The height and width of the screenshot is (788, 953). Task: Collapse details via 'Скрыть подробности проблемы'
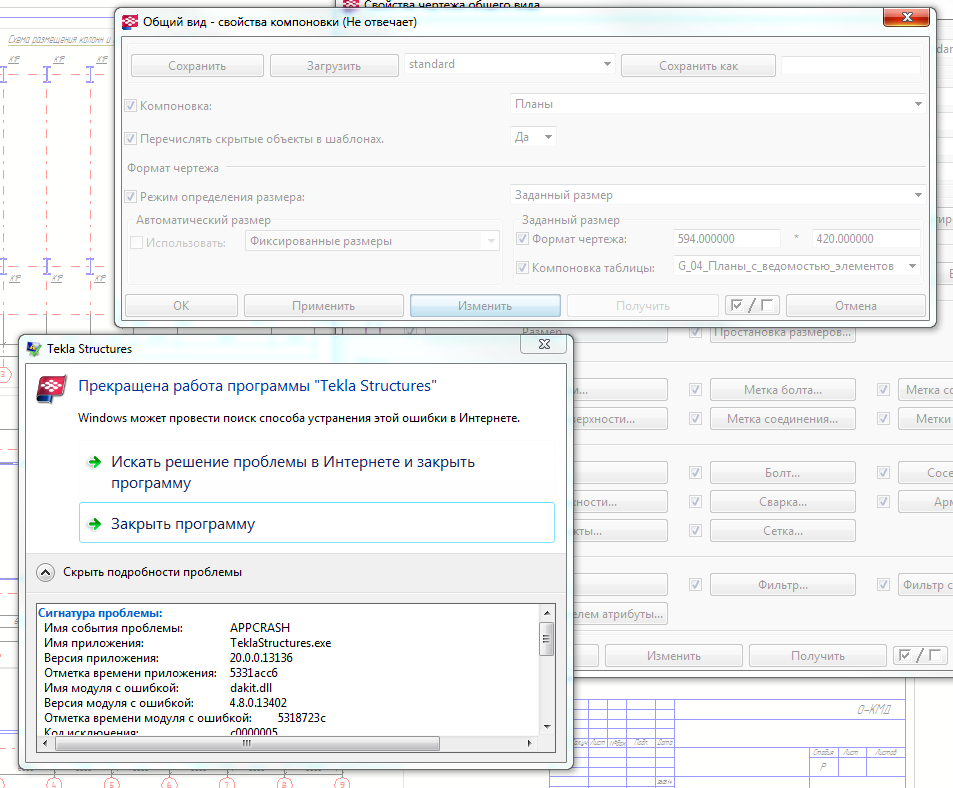[x=46, y=572]
